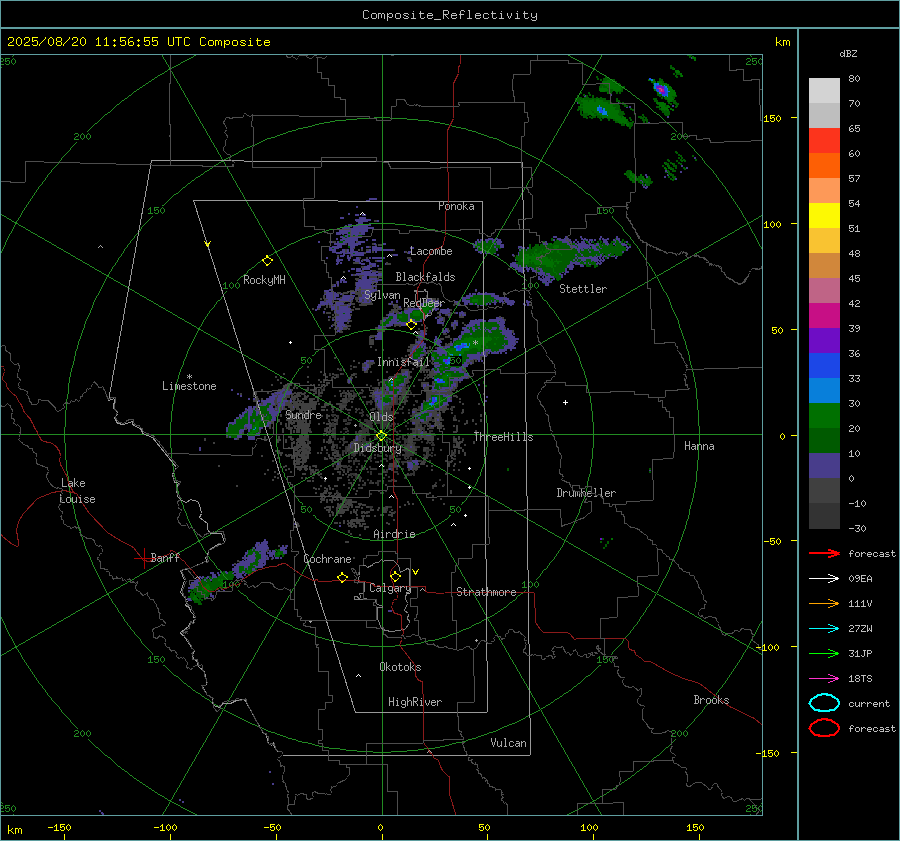
Task: Click the Cochrane town label
Action: pyautogui.click(x=327, y=559)
